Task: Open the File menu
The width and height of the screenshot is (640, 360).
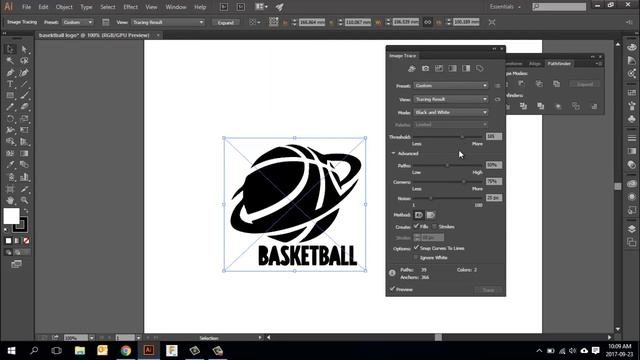Action: pyautogui.click(x=26, y=7)
